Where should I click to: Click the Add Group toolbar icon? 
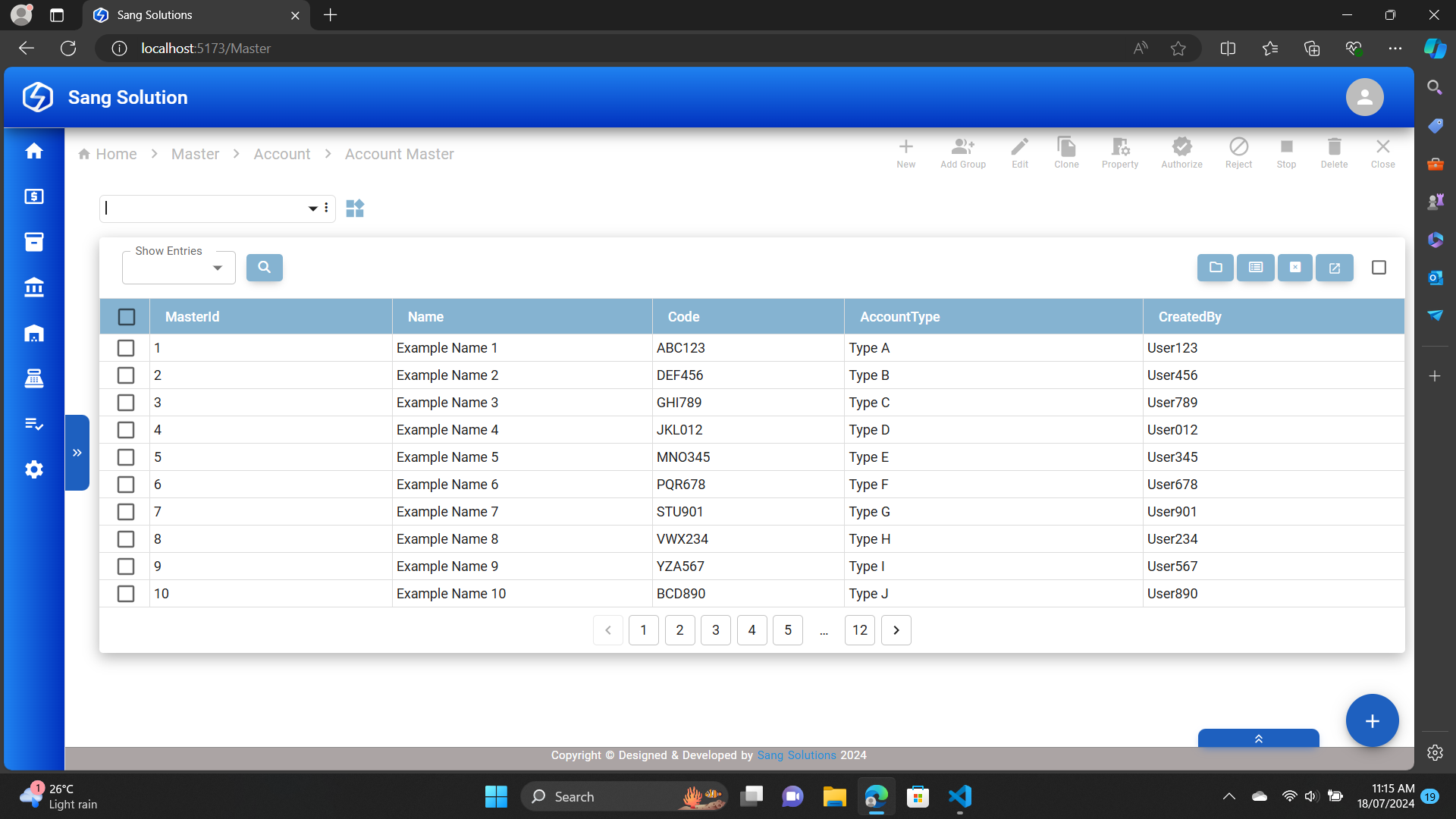pos(962,152)
